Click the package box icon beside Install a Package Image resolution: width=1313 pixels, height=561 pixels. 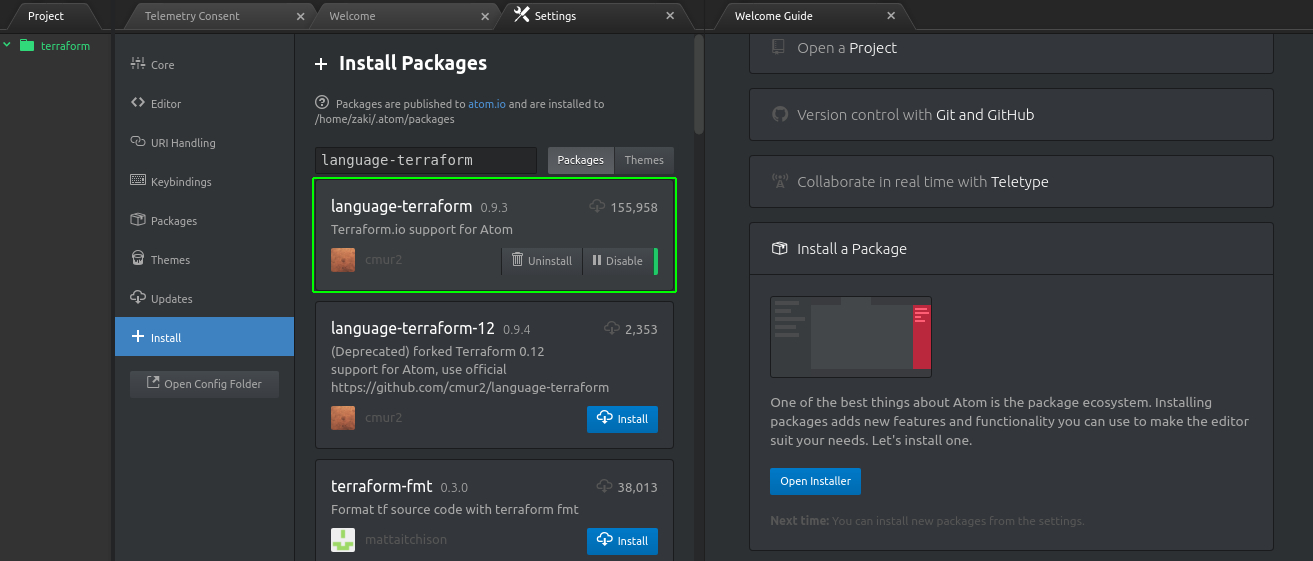[780, 249]
